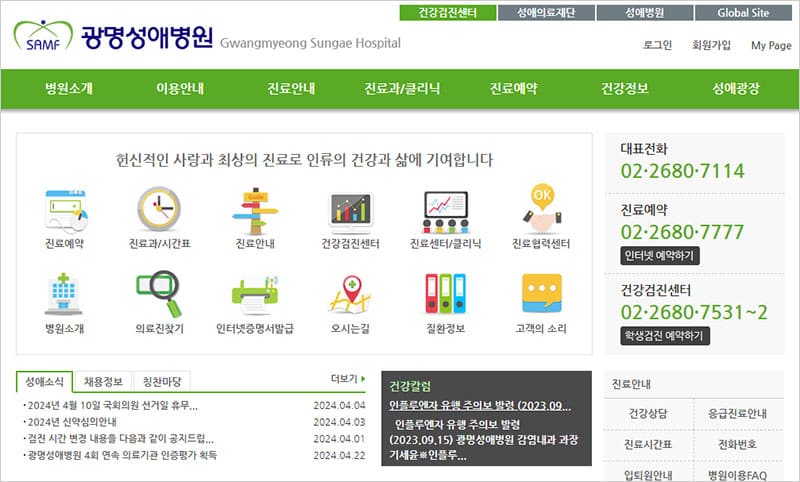Open the 질환정보 binders icon

coord(445,294)
